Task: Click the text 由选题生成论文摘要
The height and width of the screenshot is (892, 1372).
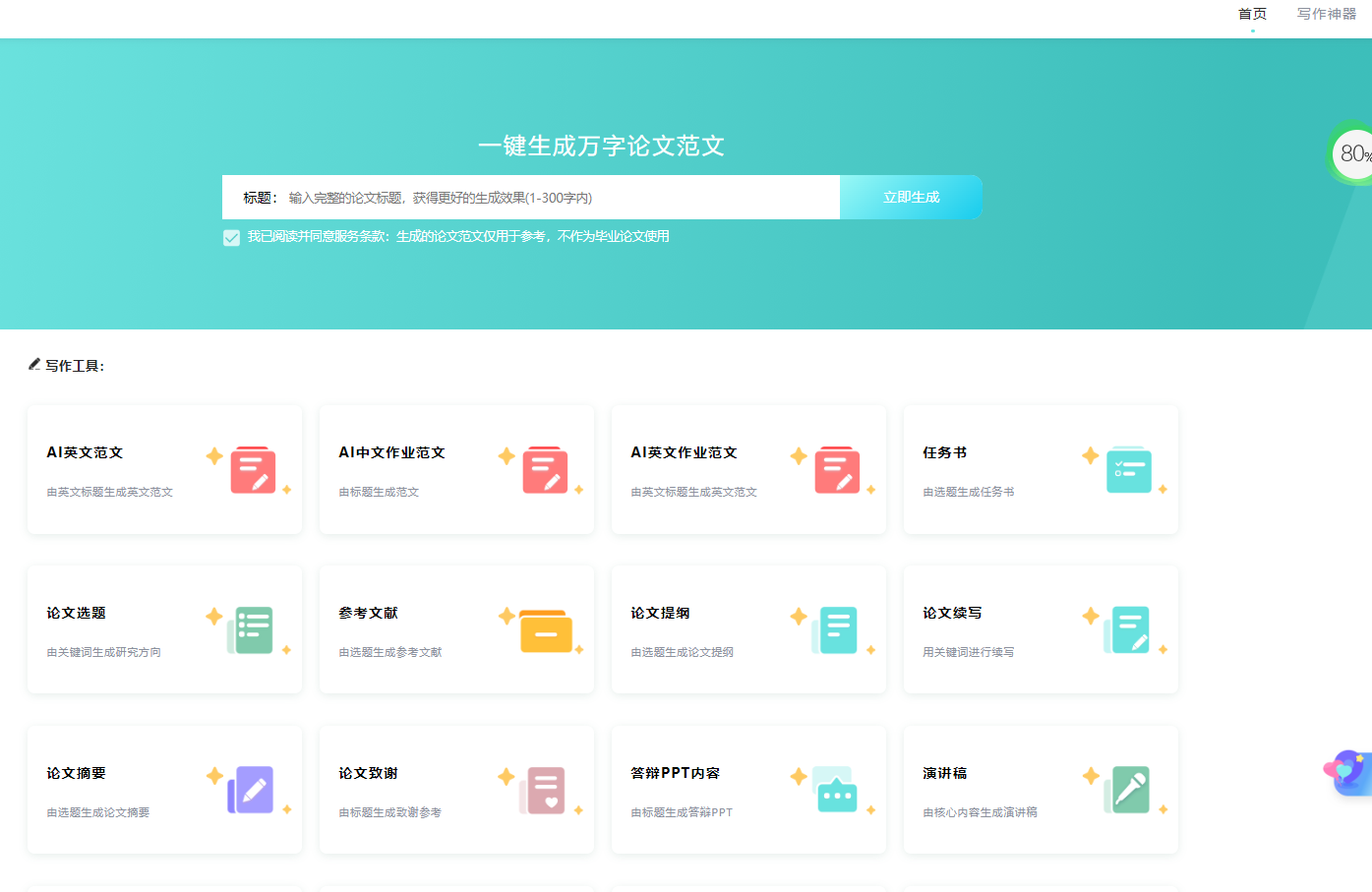Action: [x=98, y=812]
